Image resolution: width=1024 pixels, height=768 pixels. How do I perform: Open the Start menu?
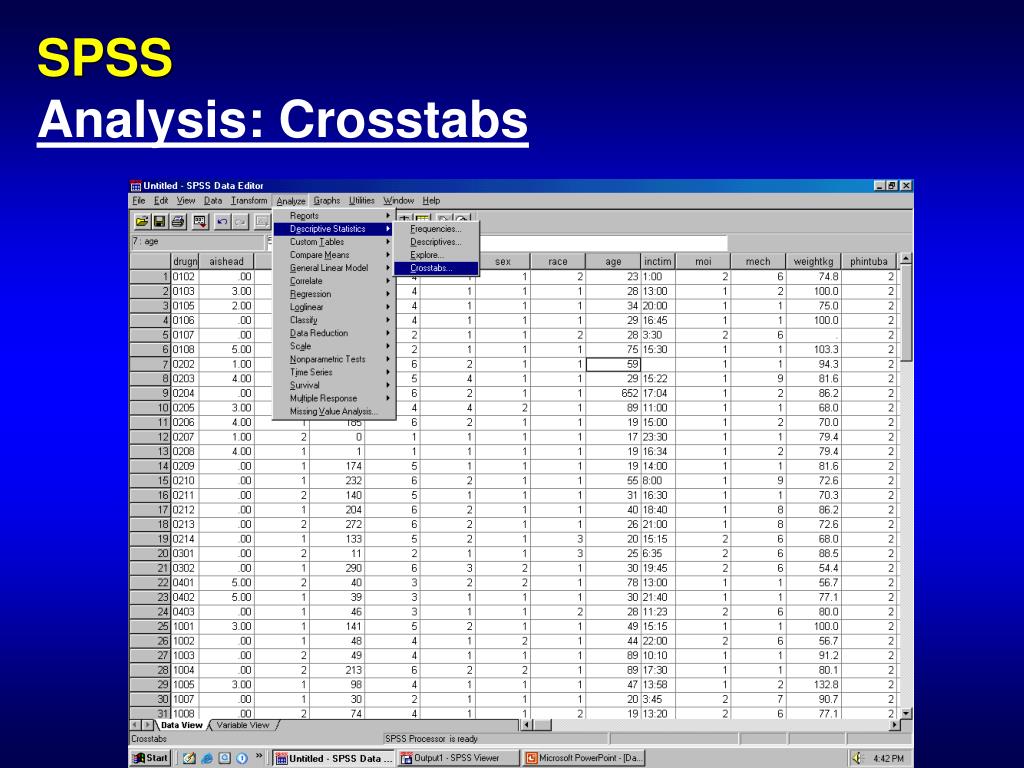(x=150, y=758)
